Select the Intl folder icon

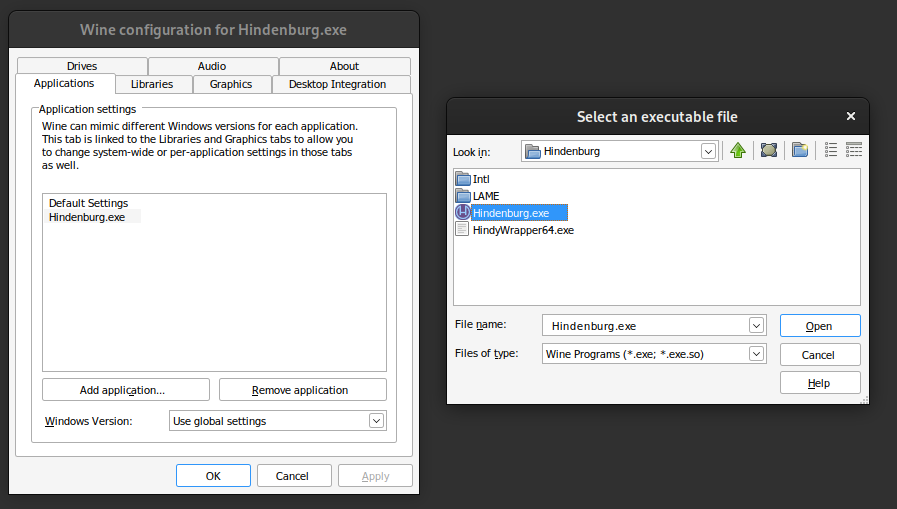(x=463, y=179)
